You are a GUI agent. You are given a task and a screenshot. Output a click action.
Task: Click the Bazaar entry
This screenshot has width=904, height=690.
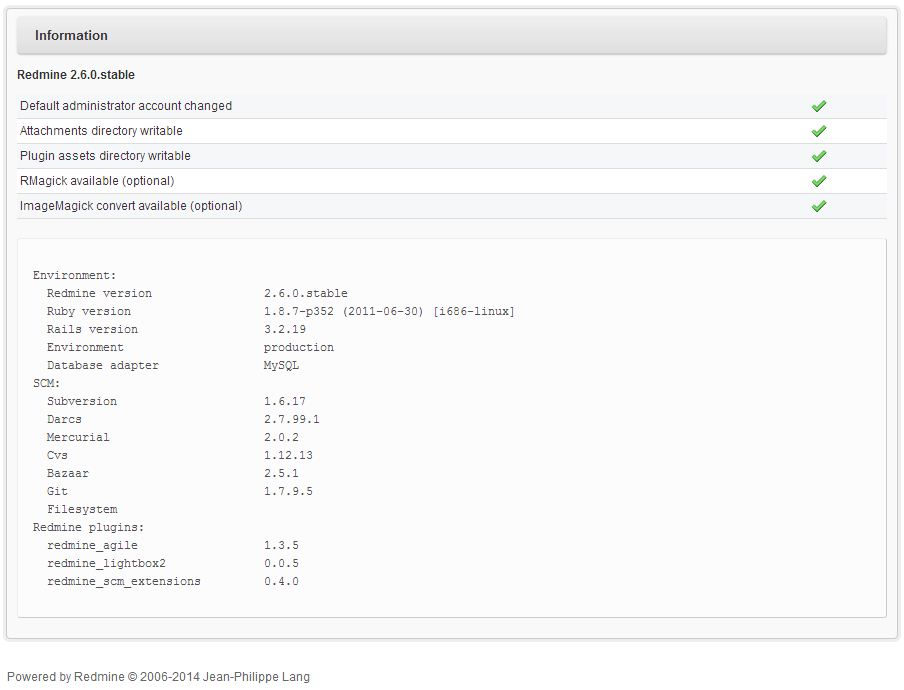(67, 473)
